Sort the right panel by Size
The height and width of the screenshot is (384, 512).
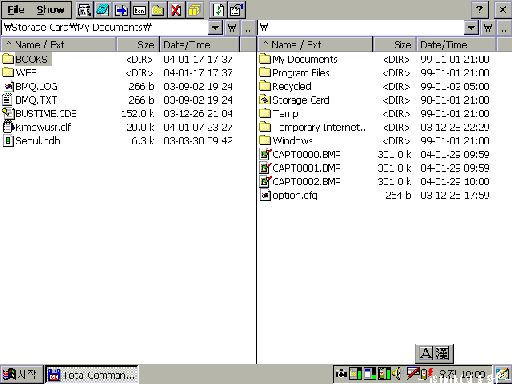pyautogui.click(x=394, y=44)
